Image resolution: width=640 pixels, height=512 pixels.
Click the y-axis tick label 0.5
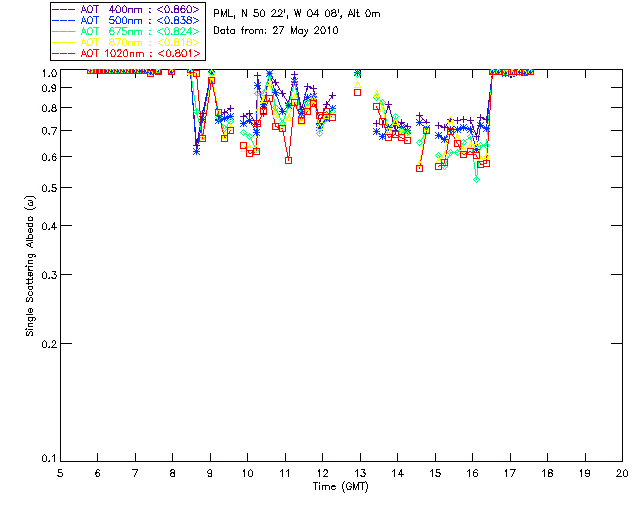point(47,188)
